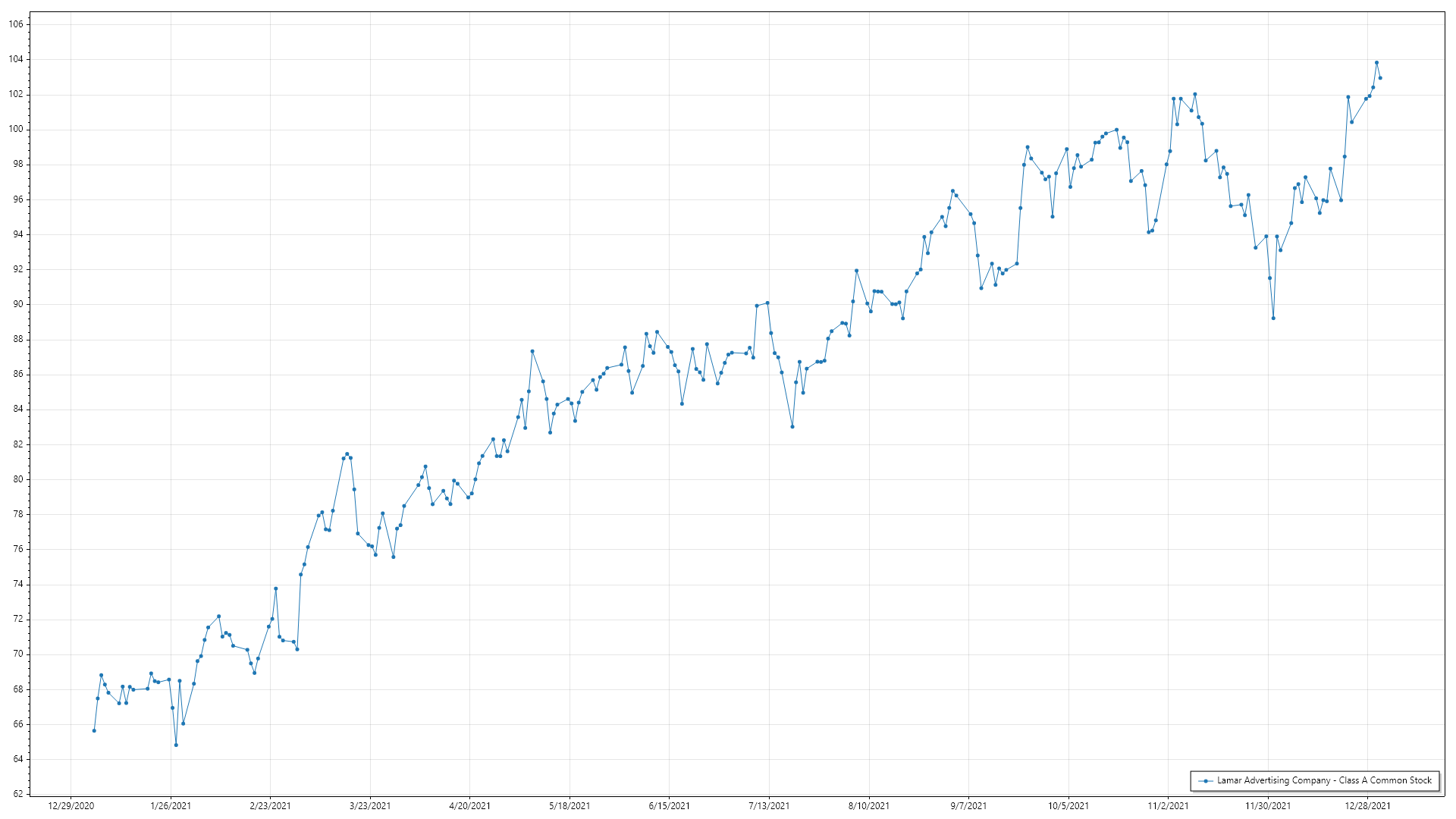
Task: Click the 1/26/2021 x-axis date label
Action: [171, 805]
